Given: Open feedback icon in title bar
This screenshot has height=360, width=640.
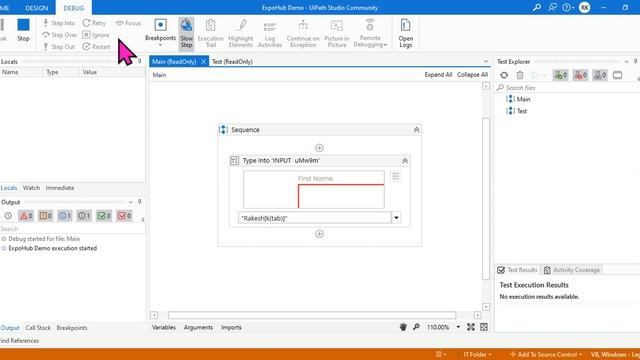Looking at the screenshot, I should 552,7.
